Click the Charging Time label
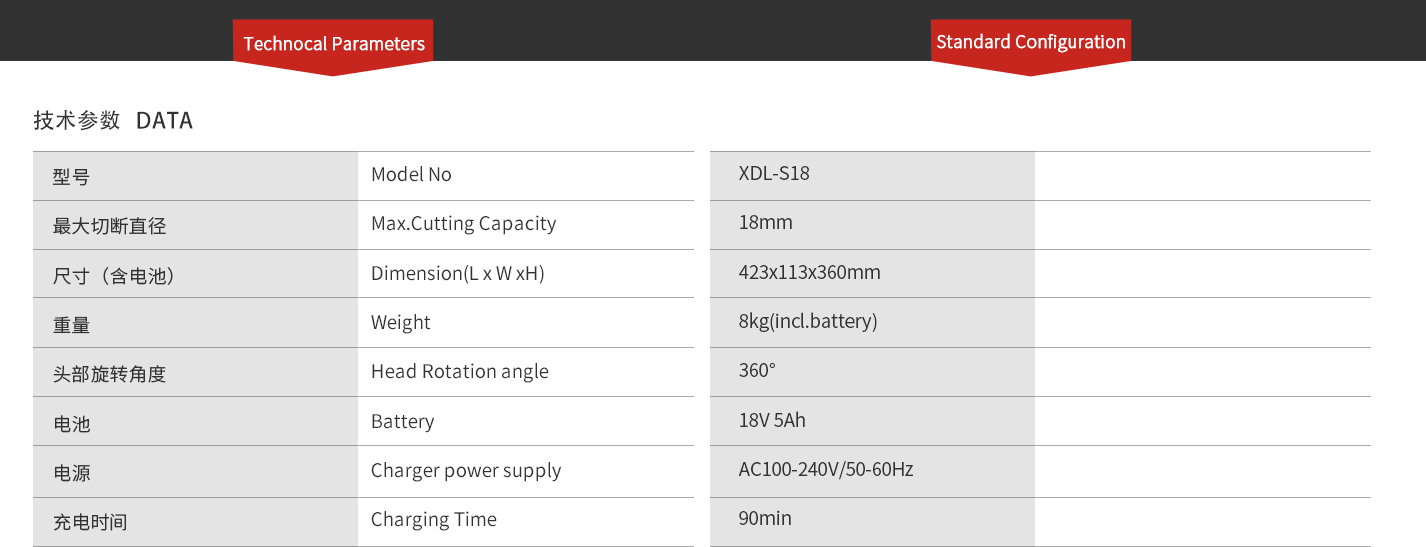Screen dimensions: 1426x547 point(434,520)
